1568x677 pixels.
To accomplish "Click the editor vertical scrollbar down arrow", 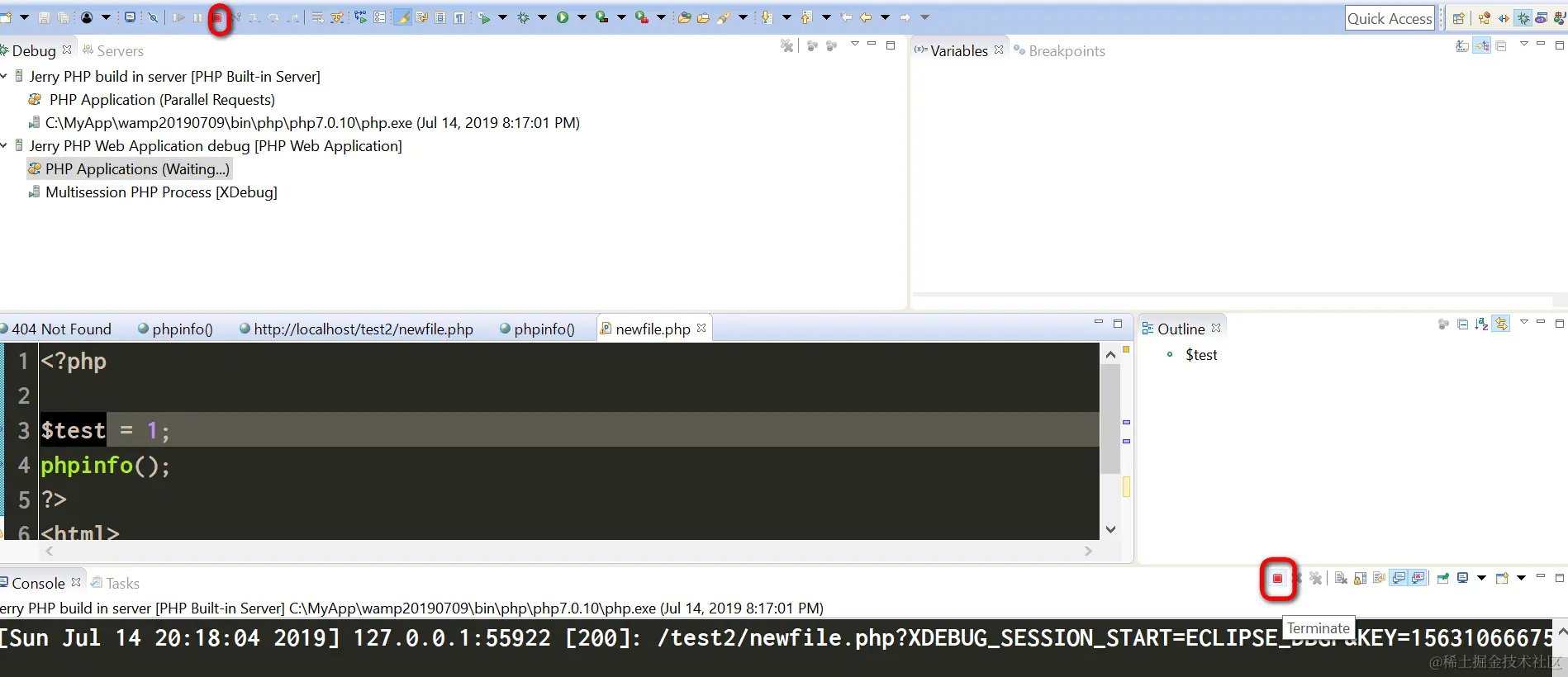I will tap(1110, 529).
